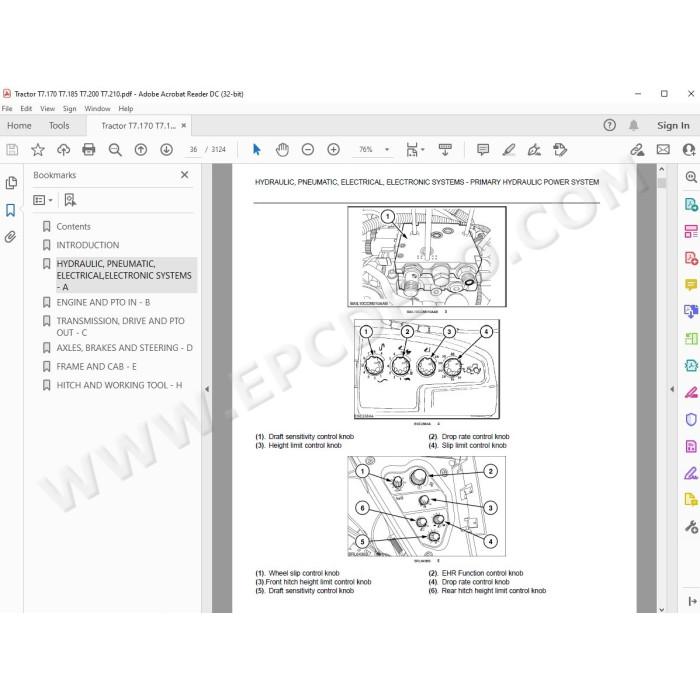Open zoom level dropdown arrow
Image resolution: width=700 pixels, height=700 pixels.
[387, 150]
